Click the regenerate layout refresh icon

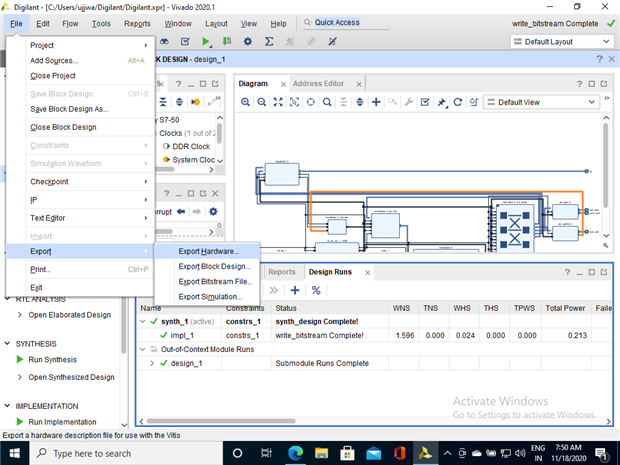[458, 102]
